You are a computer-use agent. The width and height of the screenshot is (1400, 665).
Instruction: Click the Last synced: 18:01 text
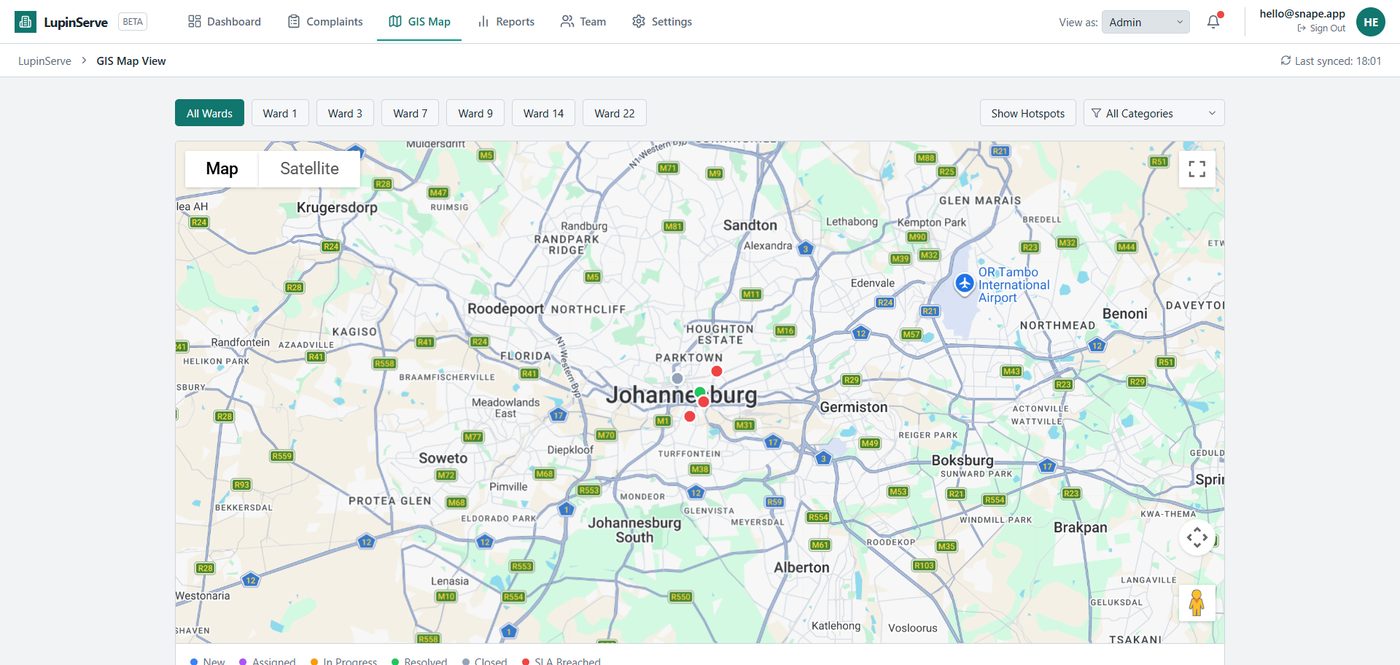pyautogui.click(x=1338, y=61)
